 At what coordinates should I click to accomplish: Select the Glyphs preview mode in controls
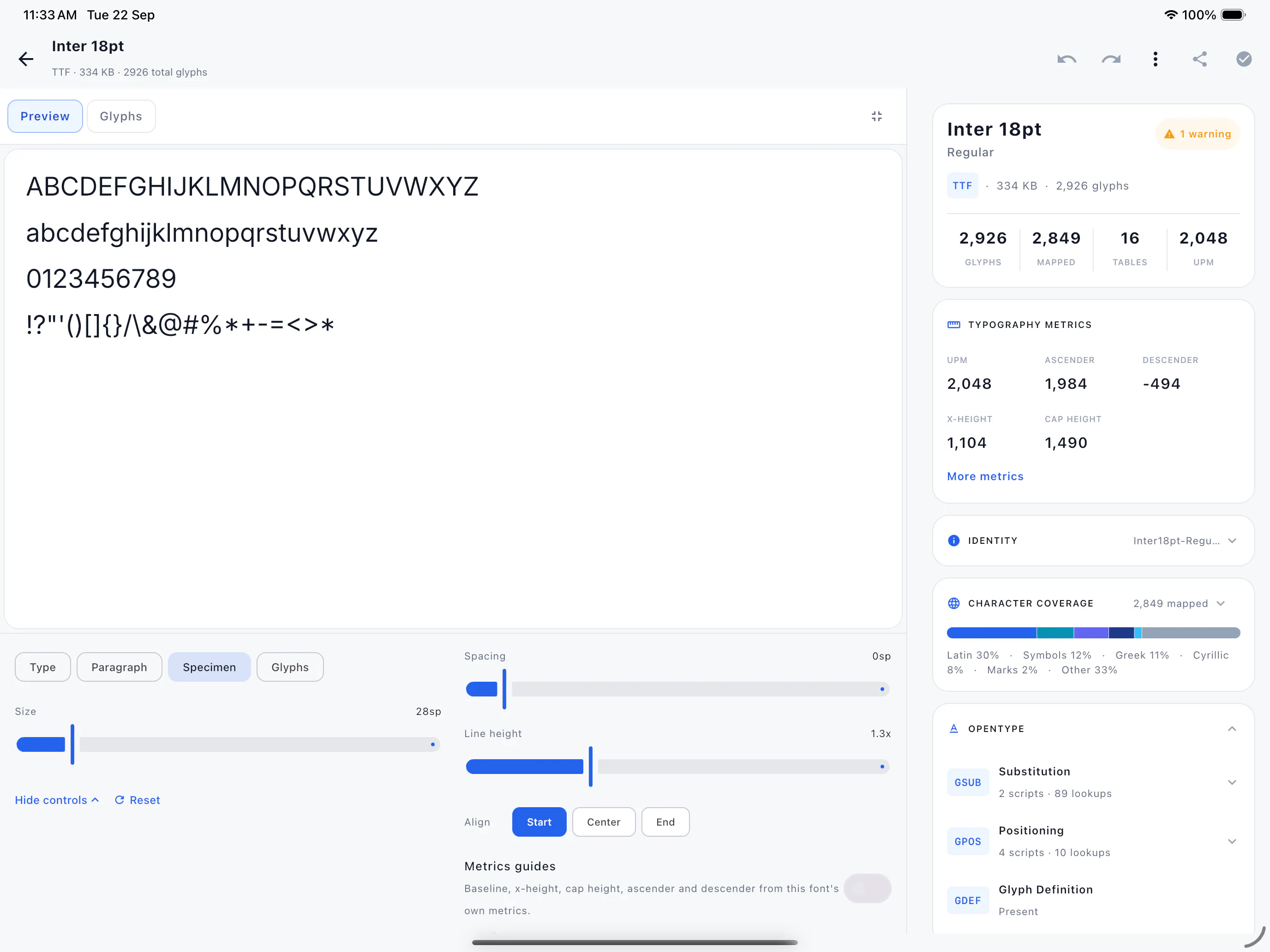(x=290, y=667)
